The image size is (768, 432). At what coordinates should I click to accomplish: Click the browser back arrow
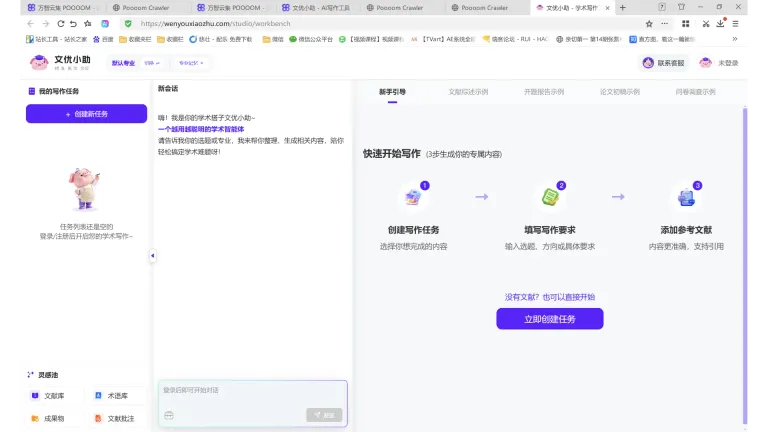(30, 24)
